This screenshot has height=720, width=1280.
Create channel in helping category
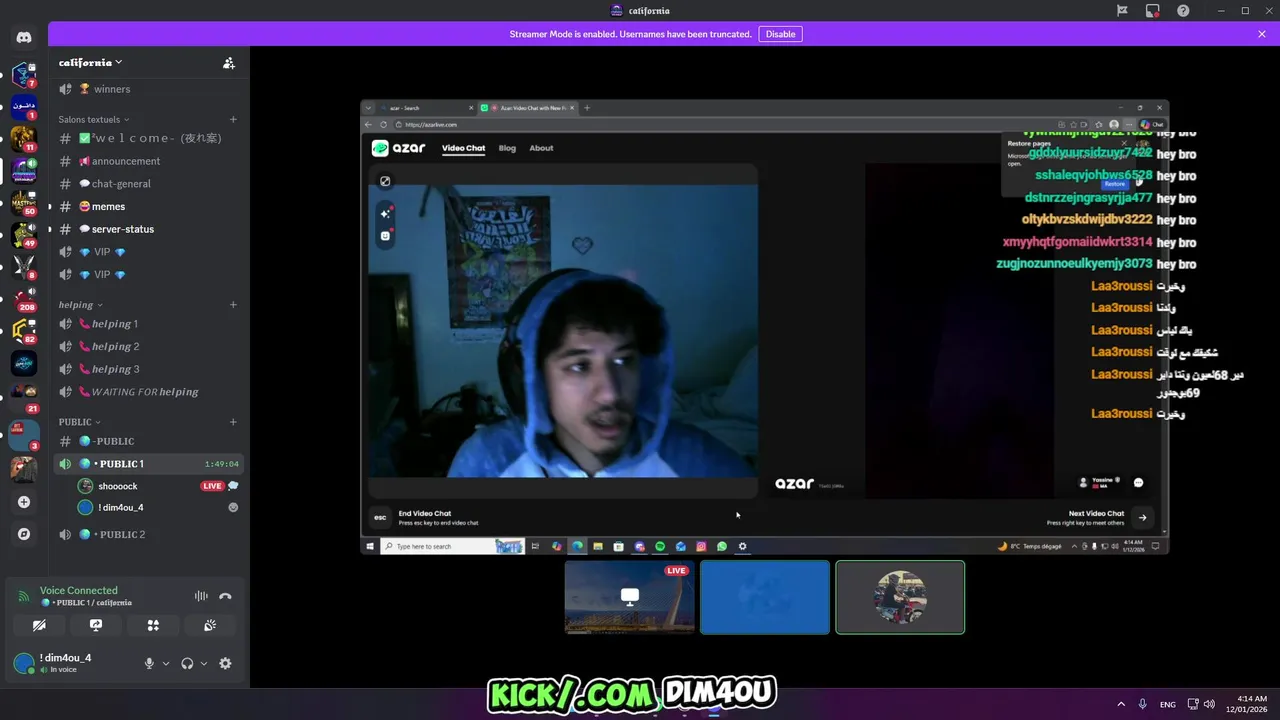pyautogui.click(x=233, y=305)
